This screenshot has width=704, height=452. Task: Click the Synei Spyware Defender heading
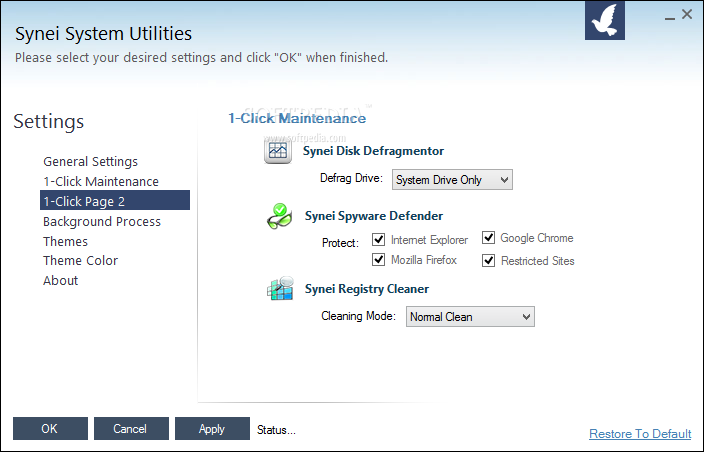(374, 216)
